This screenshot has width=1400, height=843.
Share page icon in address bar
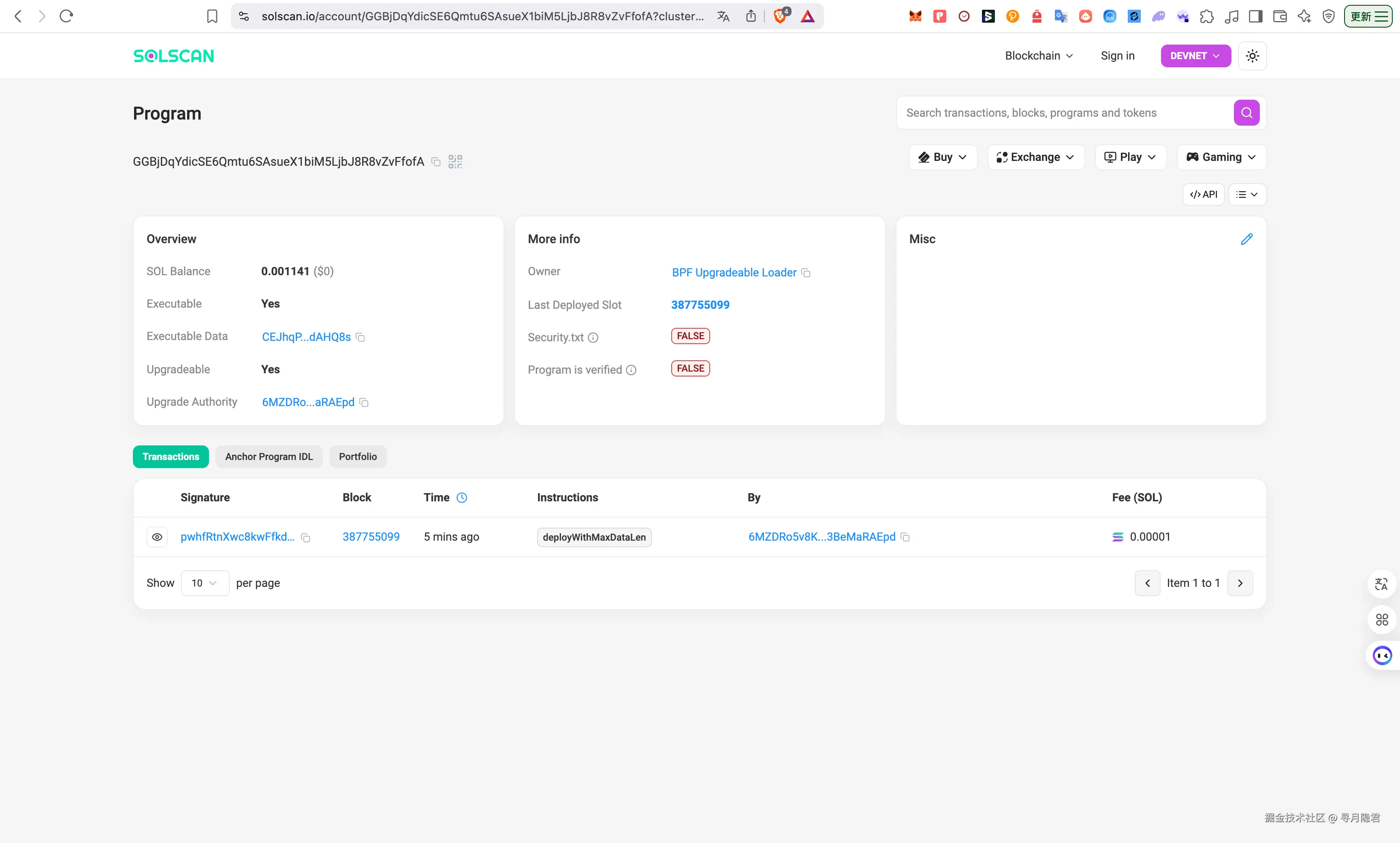(x=751, y=16)
